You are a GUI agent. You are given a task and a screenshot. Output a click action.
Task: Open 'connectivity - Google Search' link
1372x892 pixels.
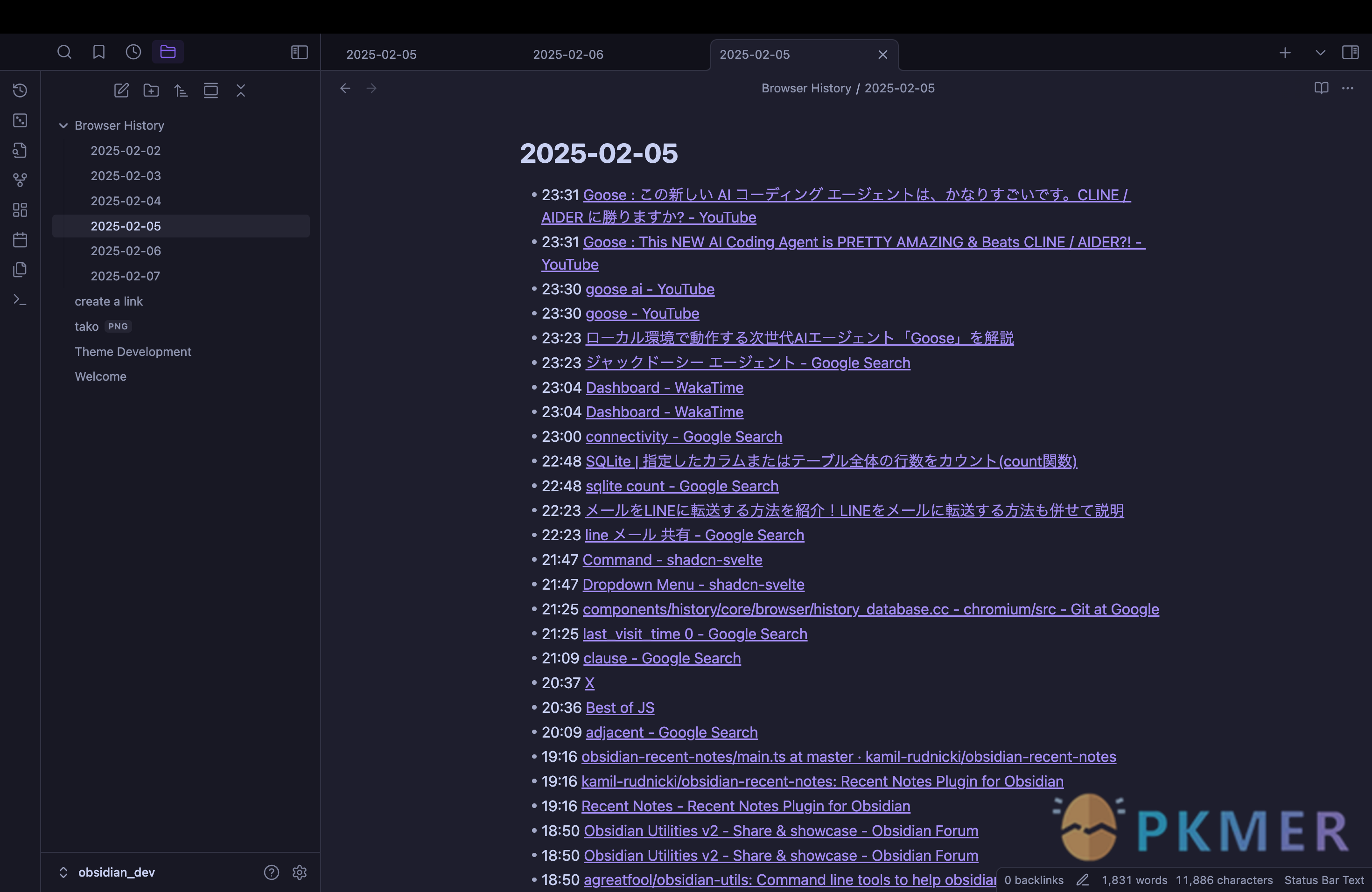[684, 437]
